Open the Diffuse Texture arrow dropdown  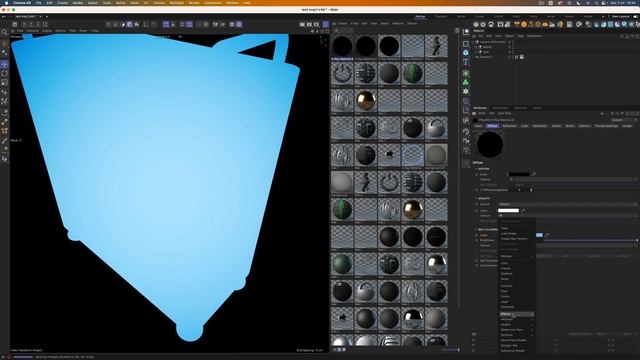(x=511, y=179)
